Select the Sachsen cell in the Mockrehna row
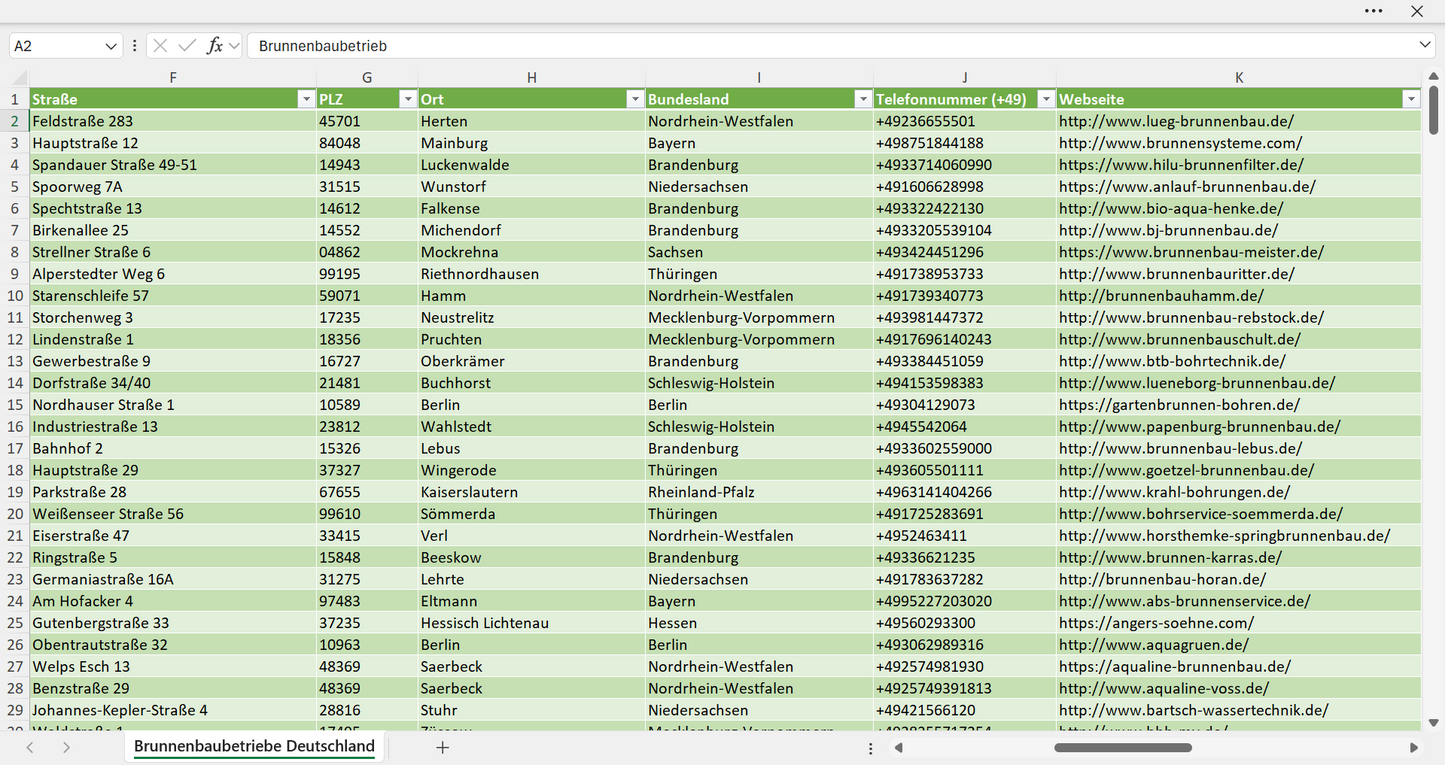1445x765 pixels. click(x=759, y=252)
